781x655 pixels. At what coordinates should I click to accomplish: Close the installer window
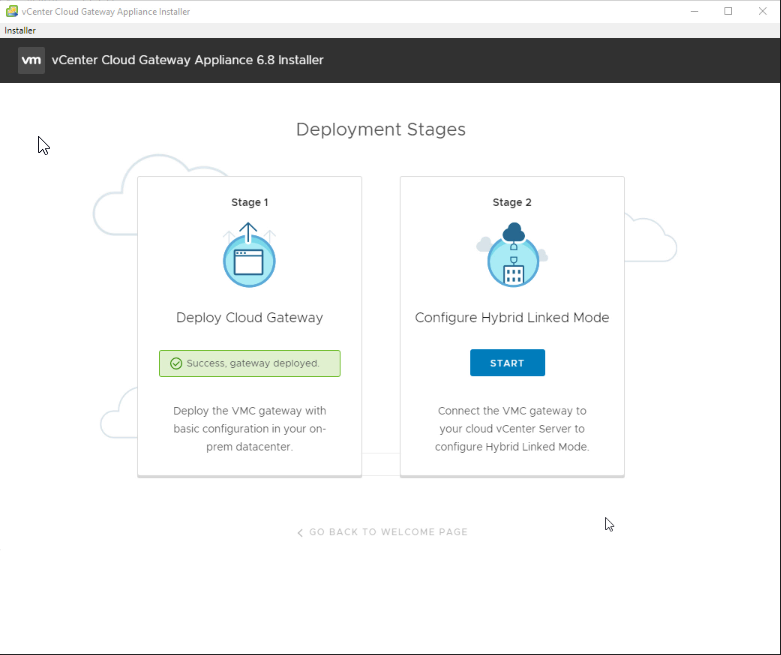tap(763, 11)
